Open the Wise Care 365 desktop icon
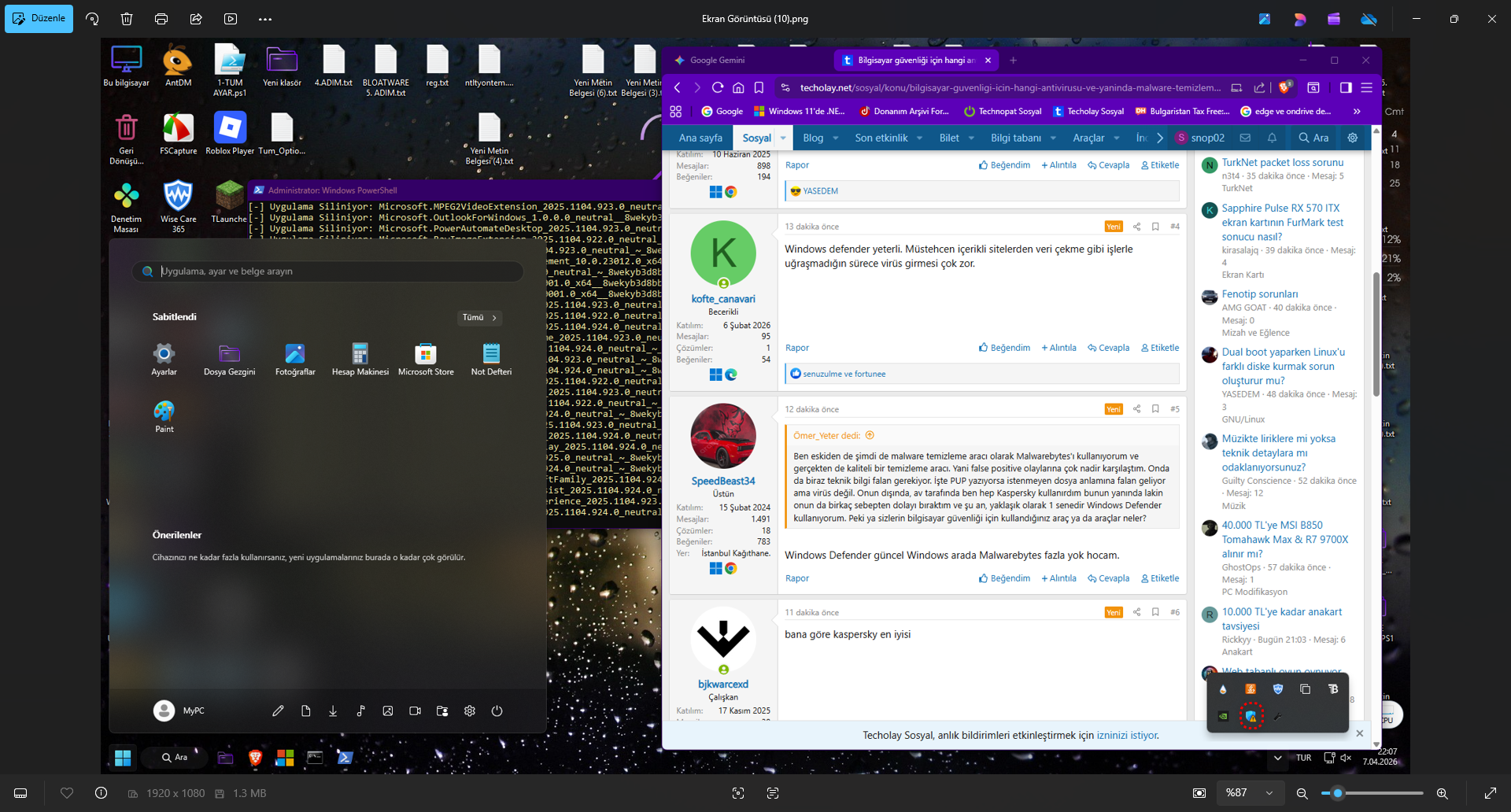This screenshot has width=1511, height=812. 178,207
